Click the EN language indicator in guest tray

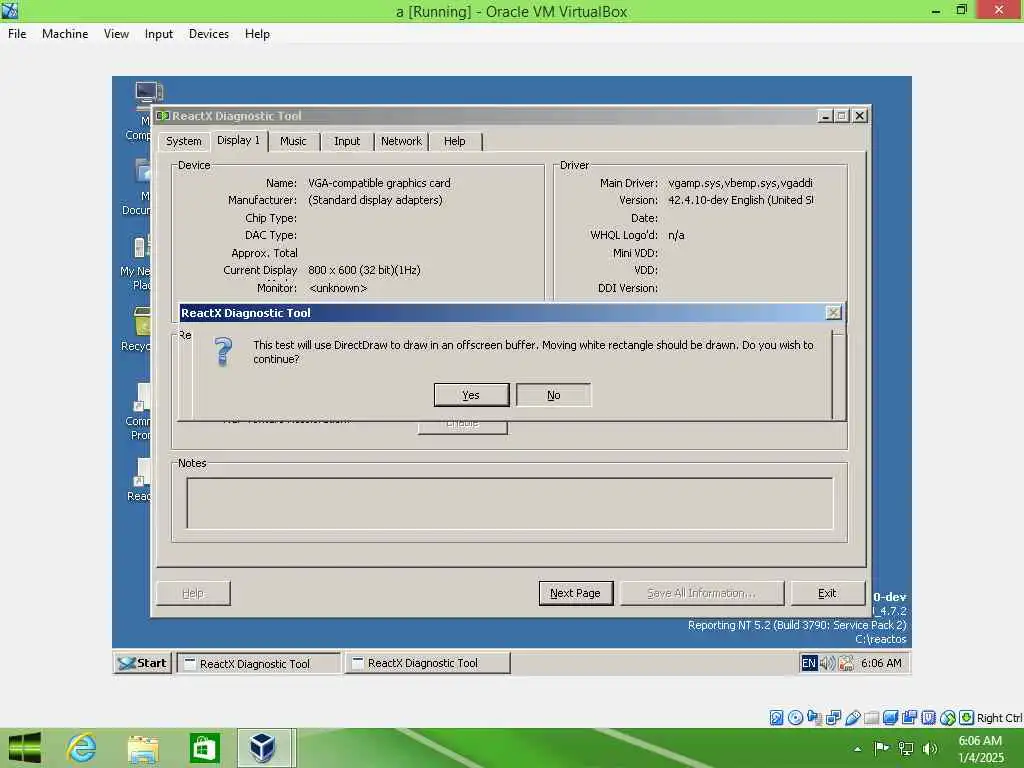click(x=808, y=663)
